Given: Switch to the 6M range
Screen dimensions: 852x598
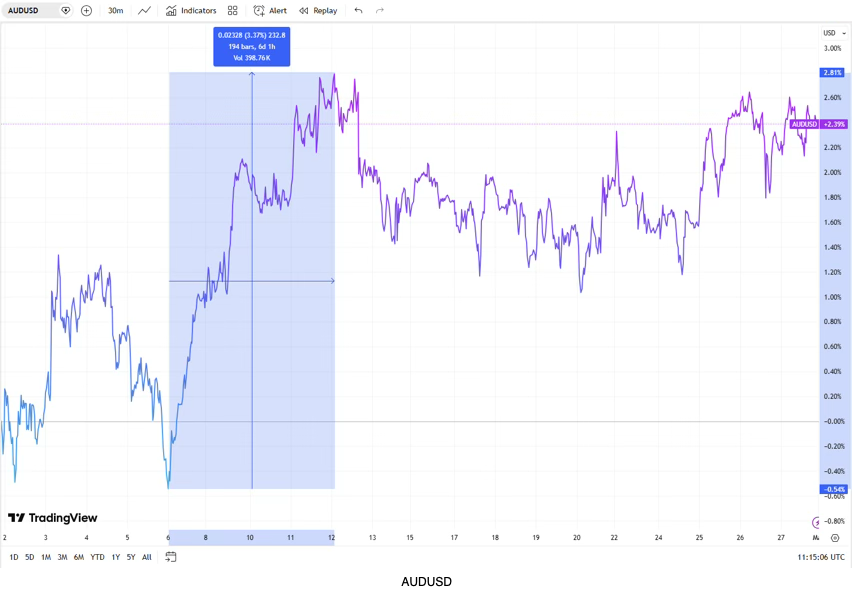Looking at the screenshot, I should point(79,557).
